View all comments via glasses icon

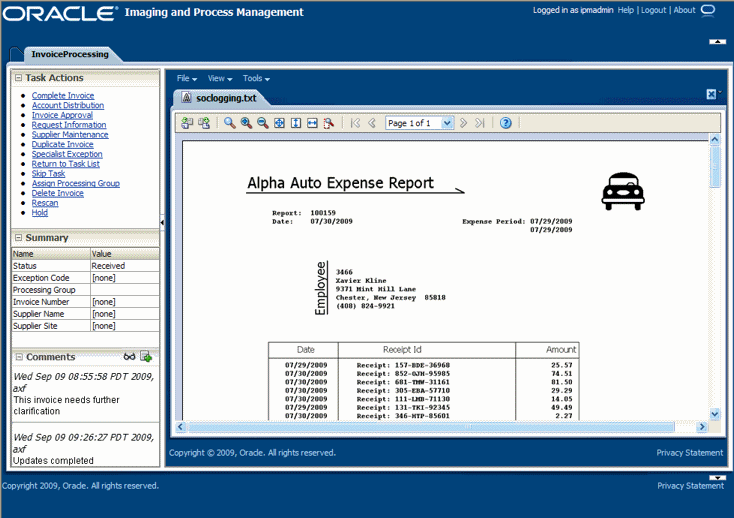[x=129, y=357]
